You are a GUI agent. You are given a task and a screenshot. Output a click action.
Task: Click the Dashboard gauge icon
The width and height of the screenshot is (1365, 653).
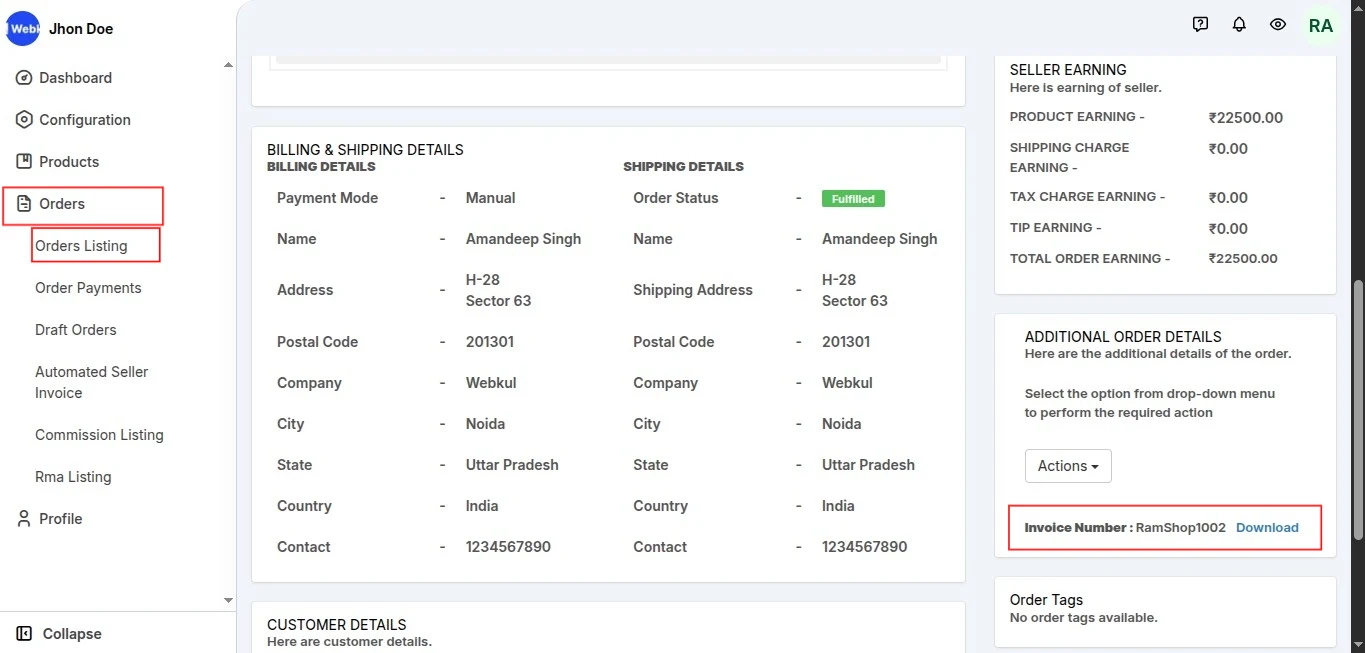click(25, 78)
